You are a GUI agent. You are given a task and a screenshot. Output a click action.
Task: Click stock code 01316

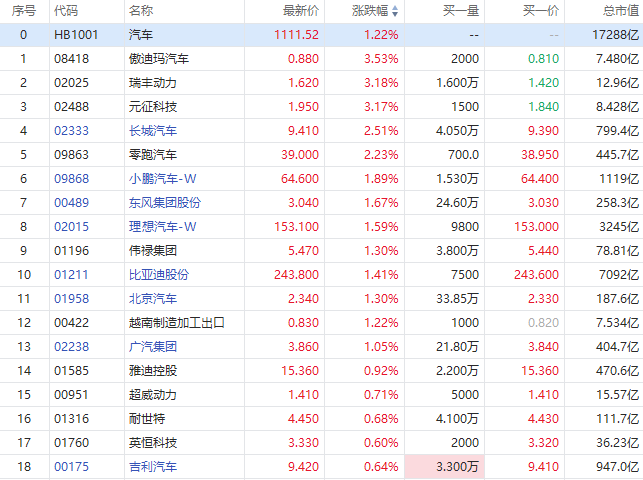tap(71, 419)
